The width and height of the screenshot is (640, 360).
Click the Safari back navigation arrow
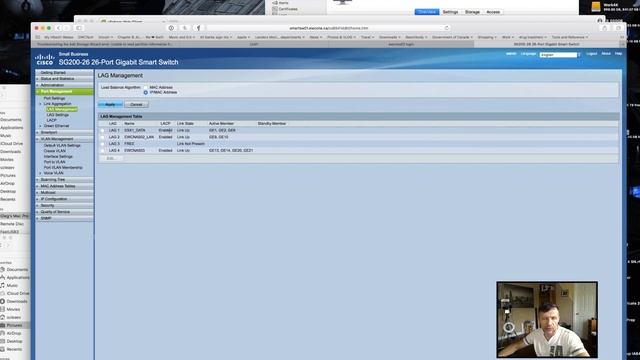pyautogui.click(x=58, y=28)
